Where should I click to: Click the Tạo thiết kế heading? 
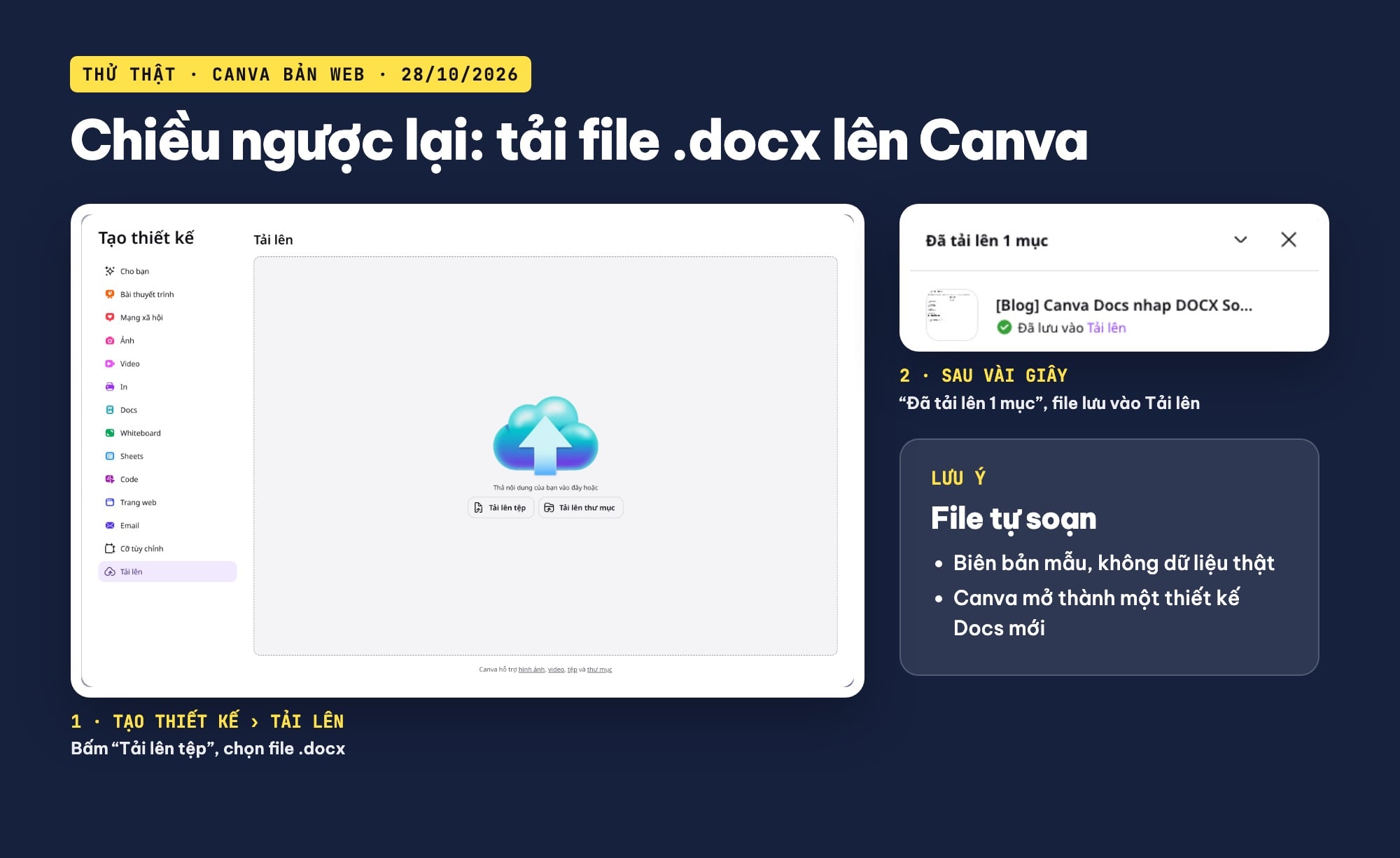coord(146,238)
